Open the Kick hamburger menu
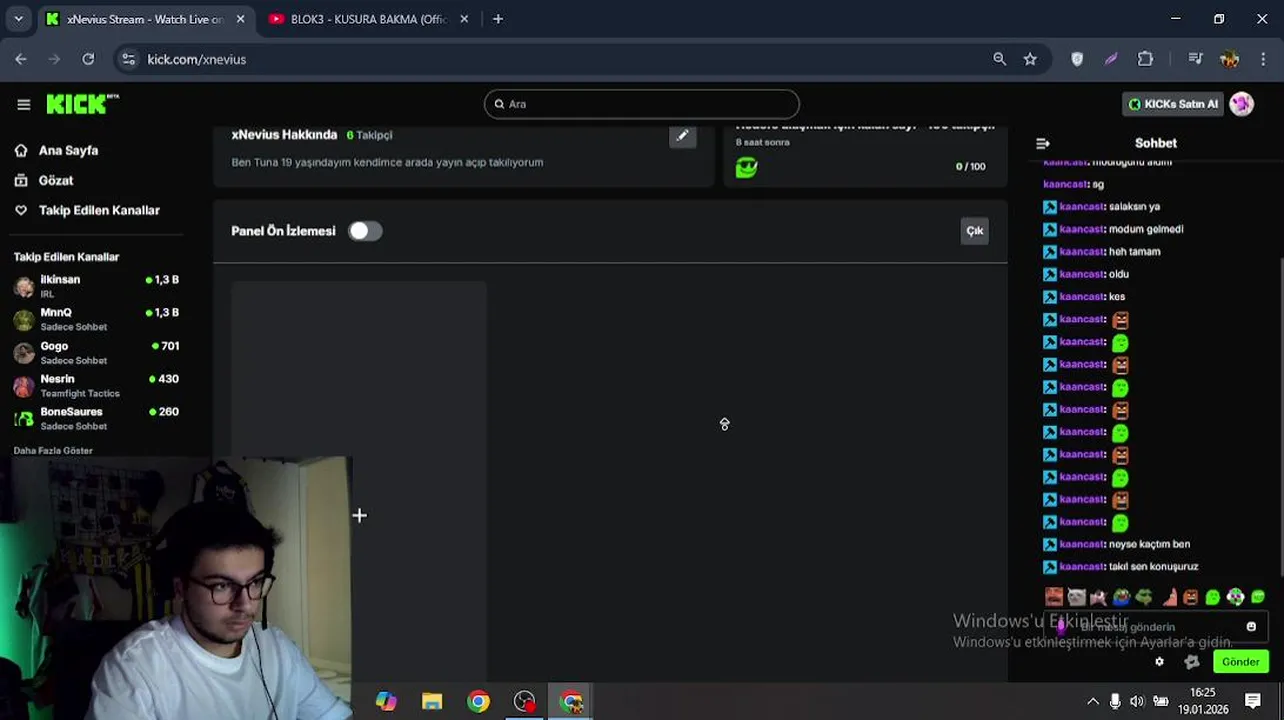The image size is (1284, 720). (x=24, y=104)
